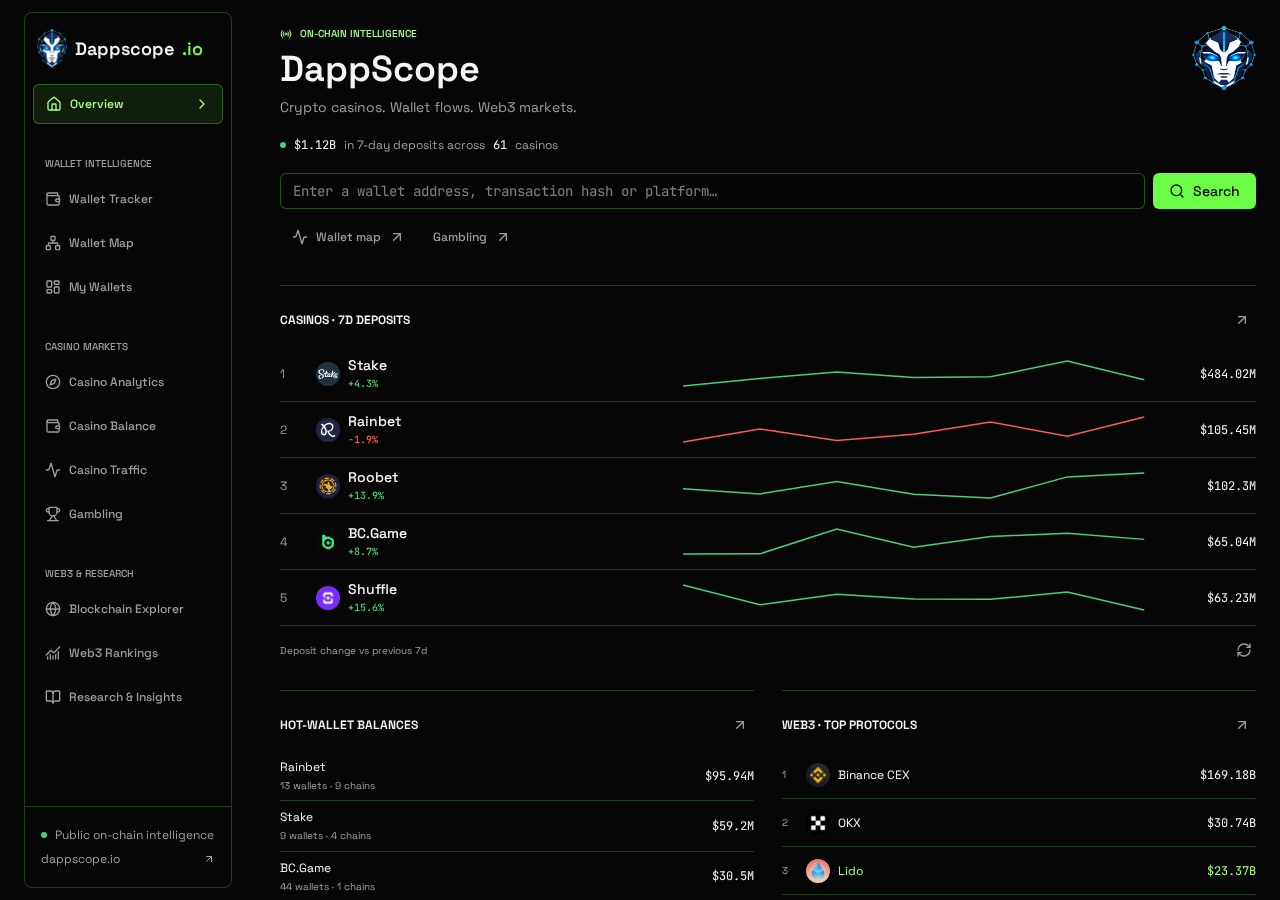The height and width of the screenshot is (900, 1280).
Task: Open Casino Traffic menu item
Action: point(128,470)
